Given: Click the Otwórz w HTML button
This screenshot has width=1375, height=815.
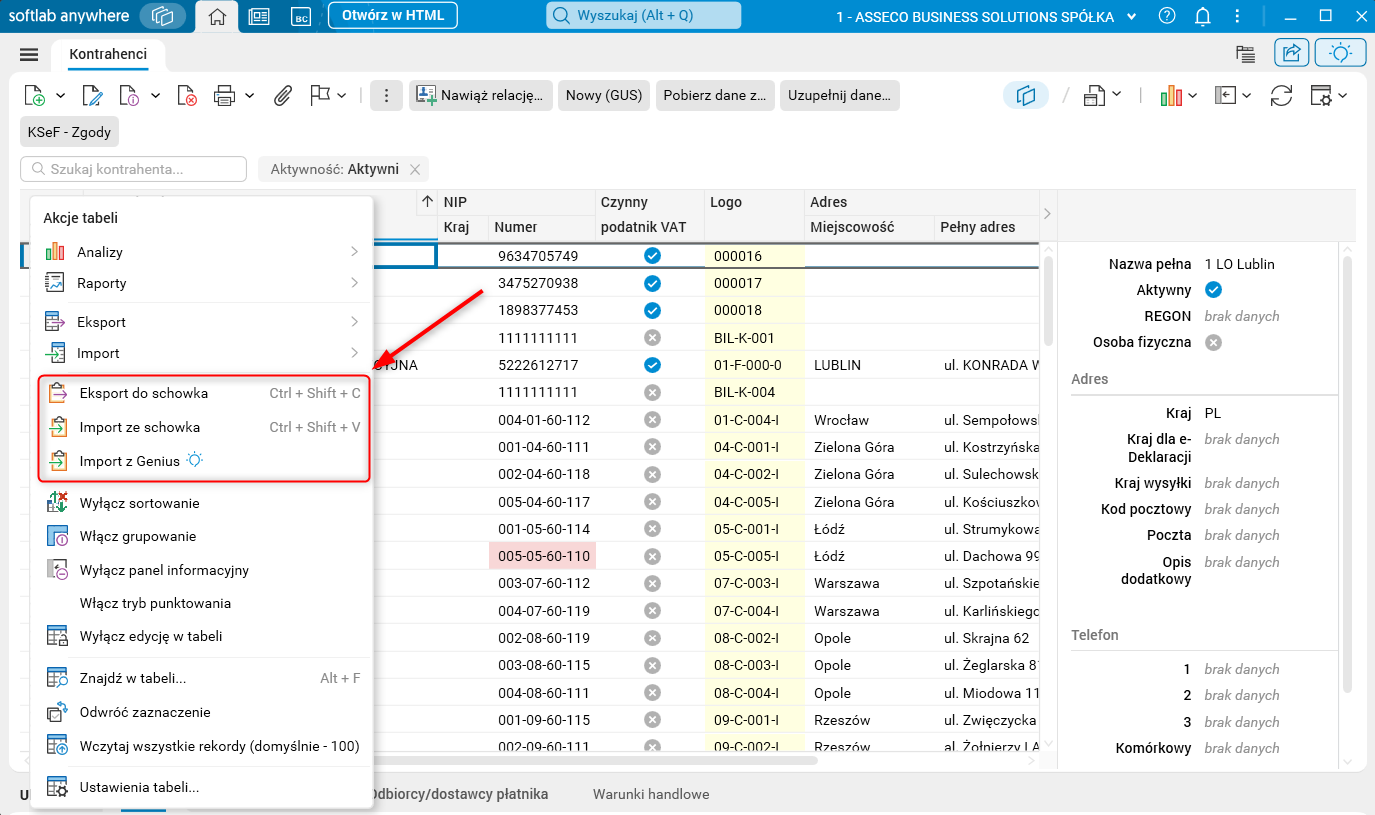Looking at the screenshot, I should (393, 15).
